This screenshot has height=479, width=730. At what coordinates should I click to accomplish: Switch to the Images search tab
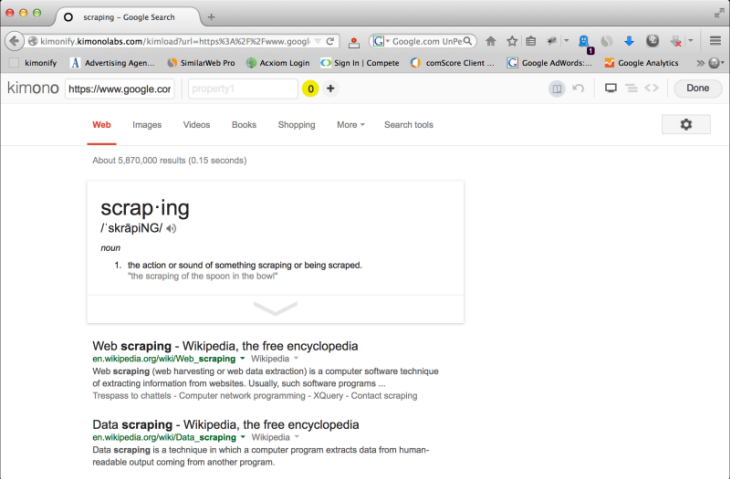click(x=147, y=125)
